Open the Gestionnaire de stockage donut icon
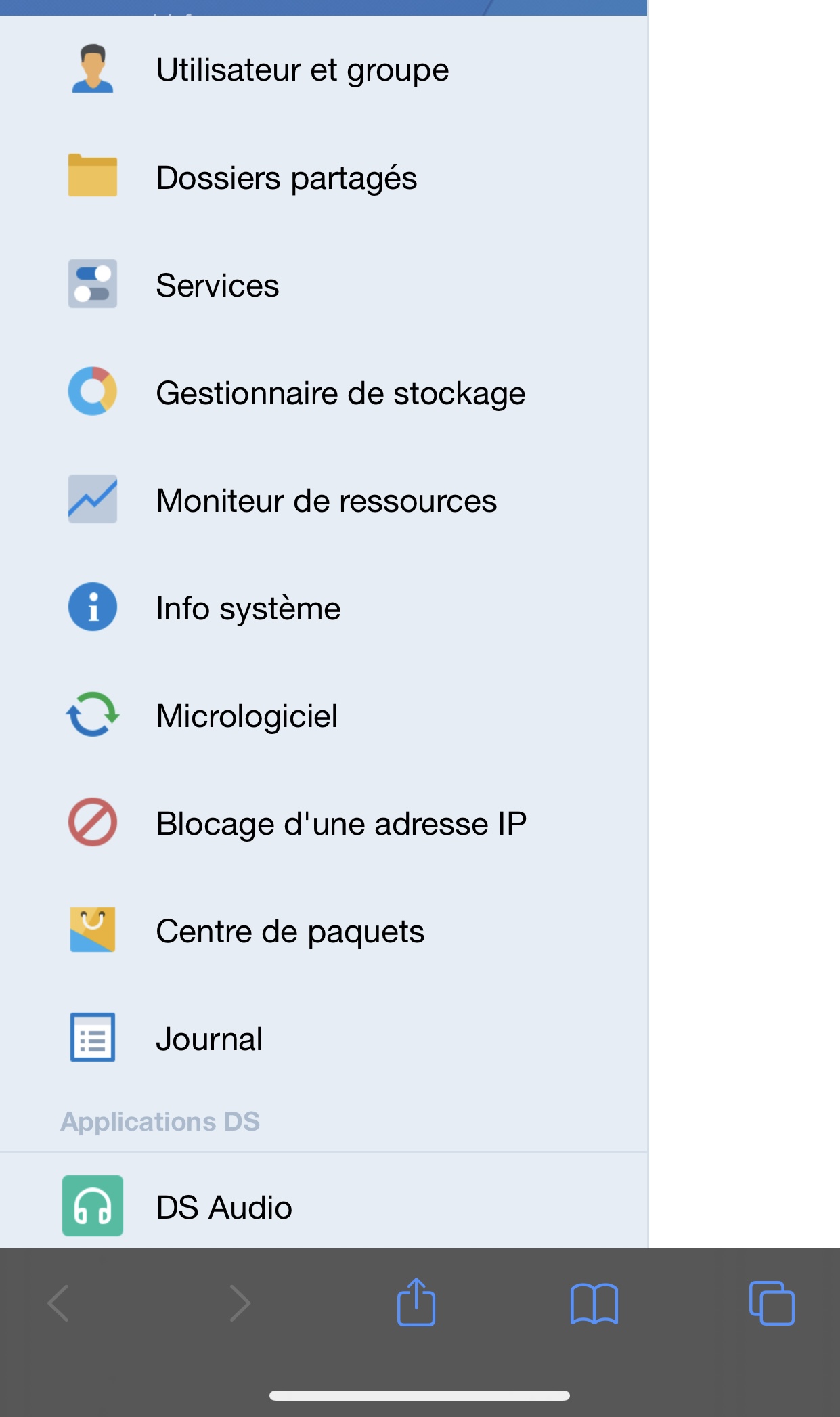This screenshot has width=840, height=1417. 93,392
